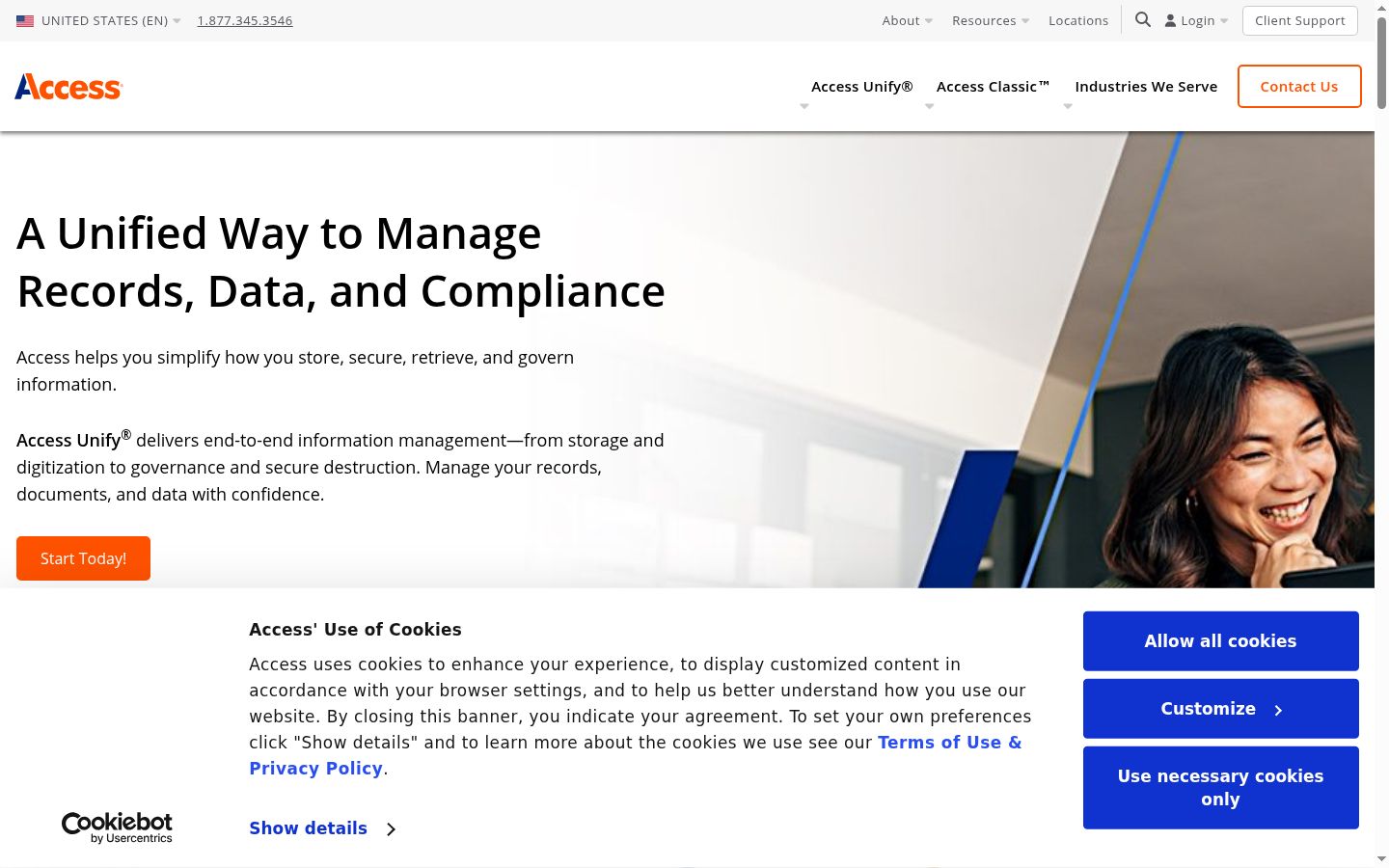1389x868 pixels.
Task: Click the Contact Us button
Action: [1299, 87]
